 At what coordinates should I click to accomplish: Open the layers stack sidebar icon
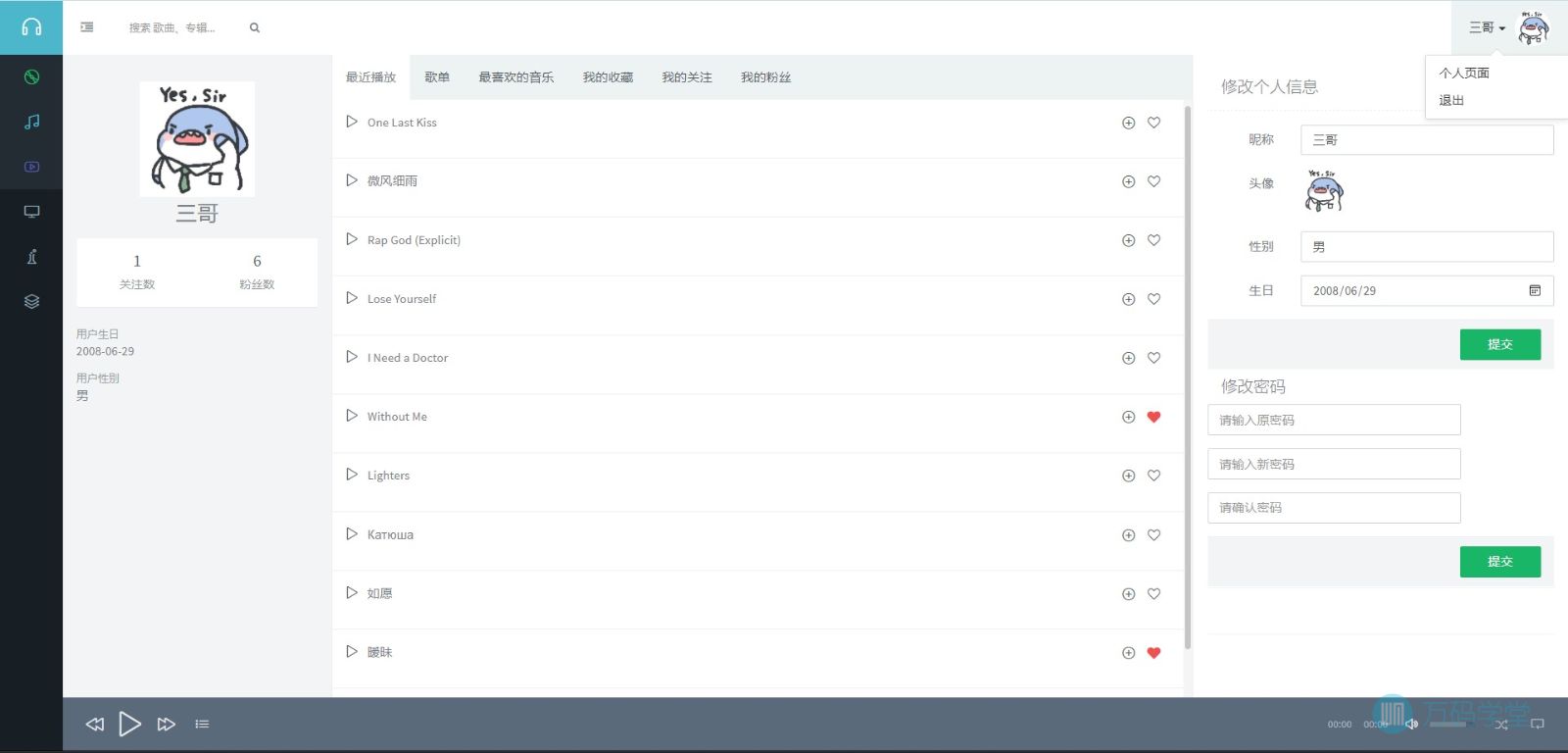(31, 302)
